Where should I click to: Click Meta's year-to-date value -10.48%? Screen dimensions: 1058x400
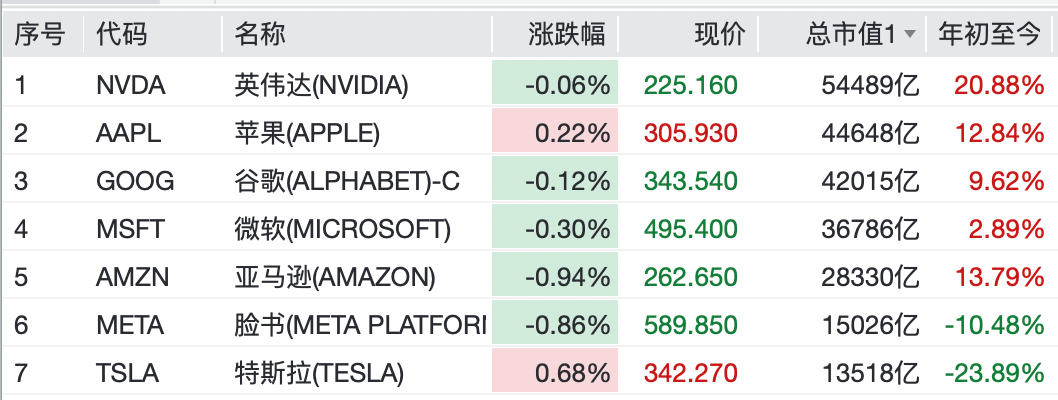point(994,325)
